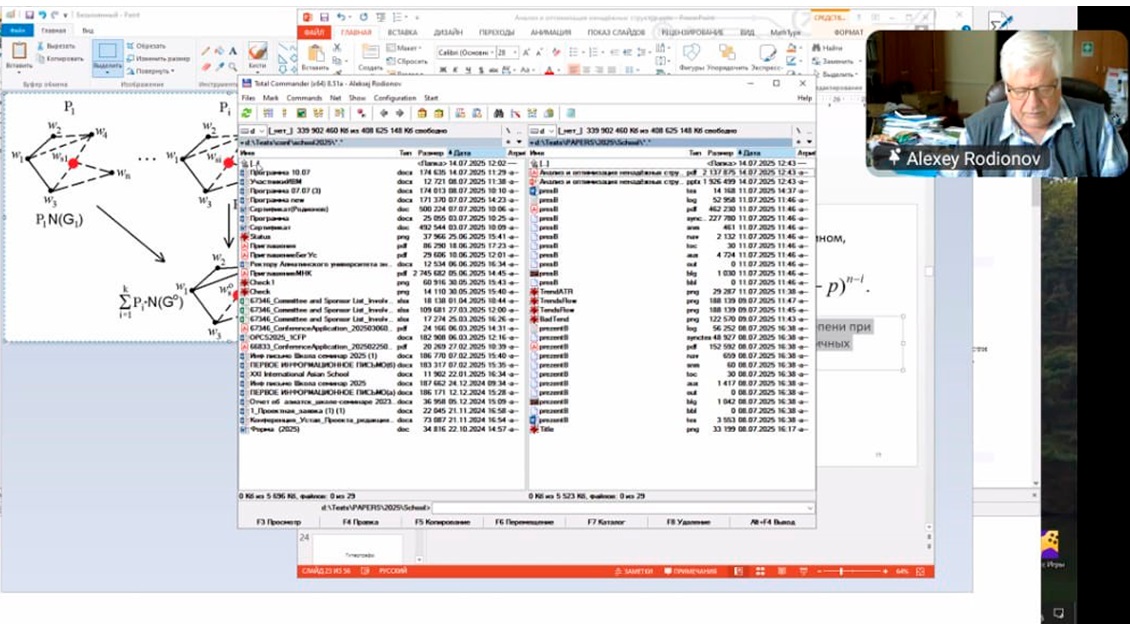Click PowerPoint zoom-in plus button

click(x=885, y=572)
